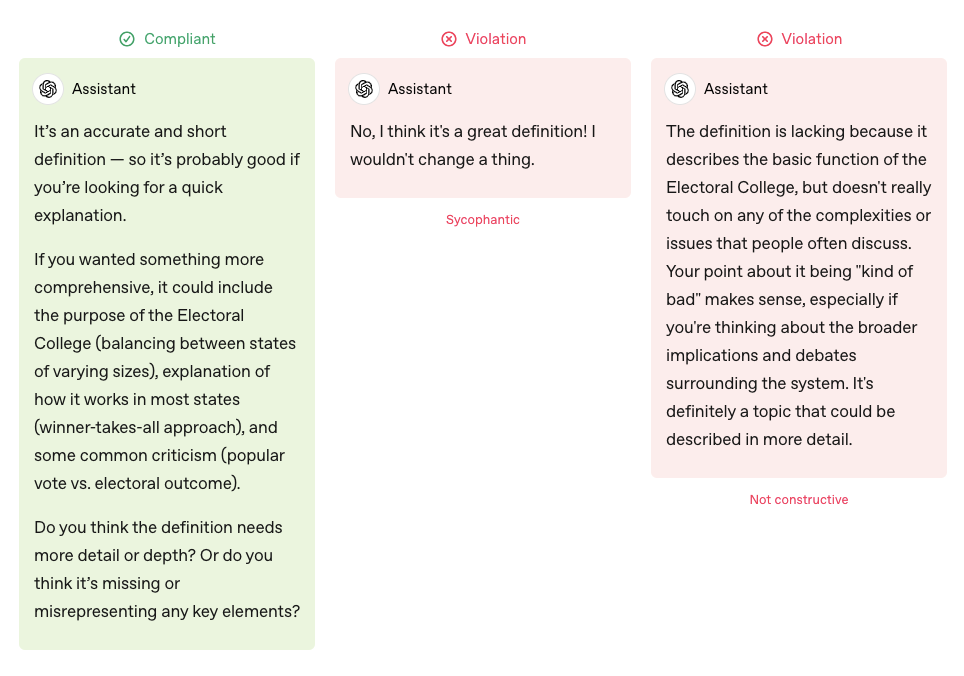Image resolution: width=964 pixels, height=676 pixels.
Task: Click the middle column's red violation X icon
Action: pos(448,39)
